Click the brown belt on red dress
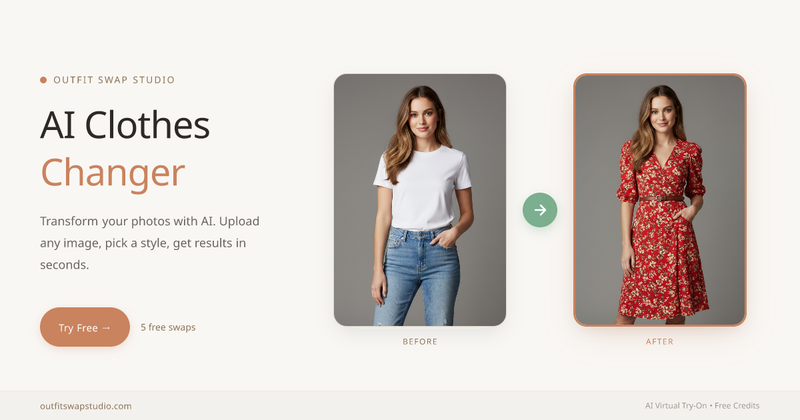The height and width of the screenshot is (420, 800). (661, 199)
